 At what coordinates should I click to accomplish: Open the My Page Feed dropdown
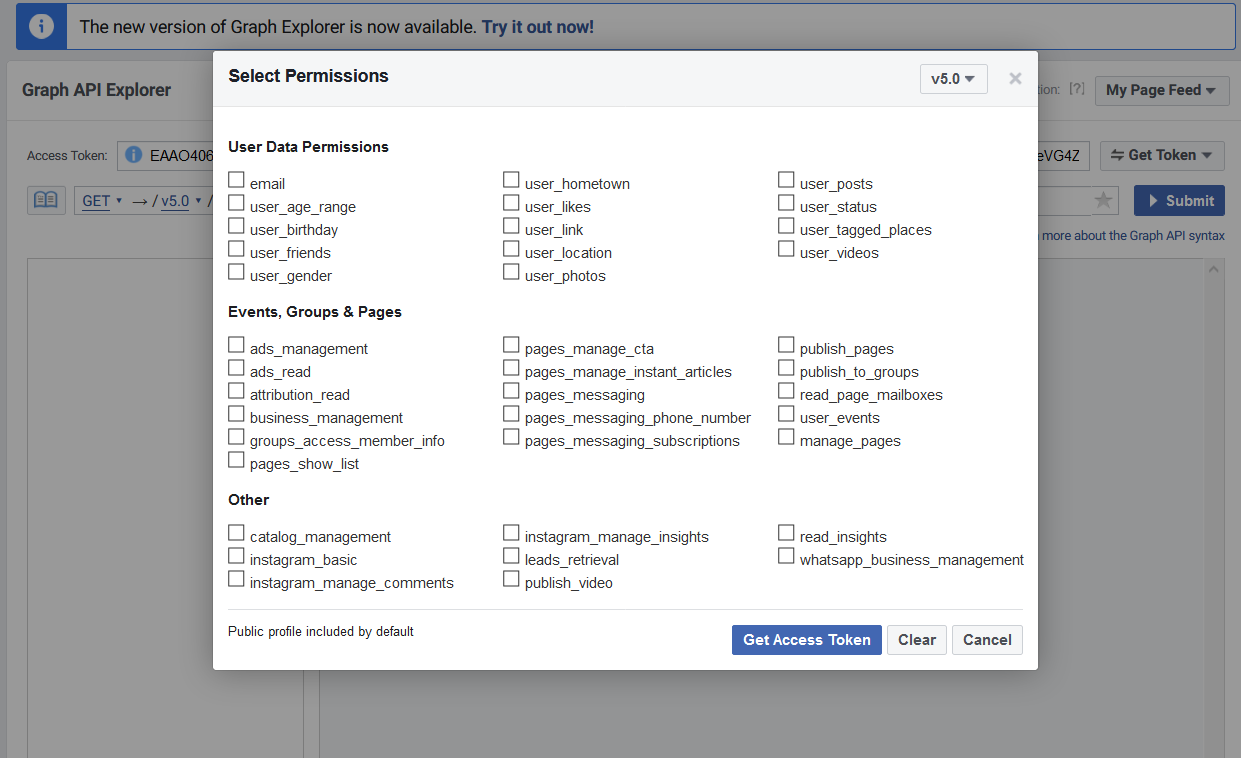pos(1161,90)
